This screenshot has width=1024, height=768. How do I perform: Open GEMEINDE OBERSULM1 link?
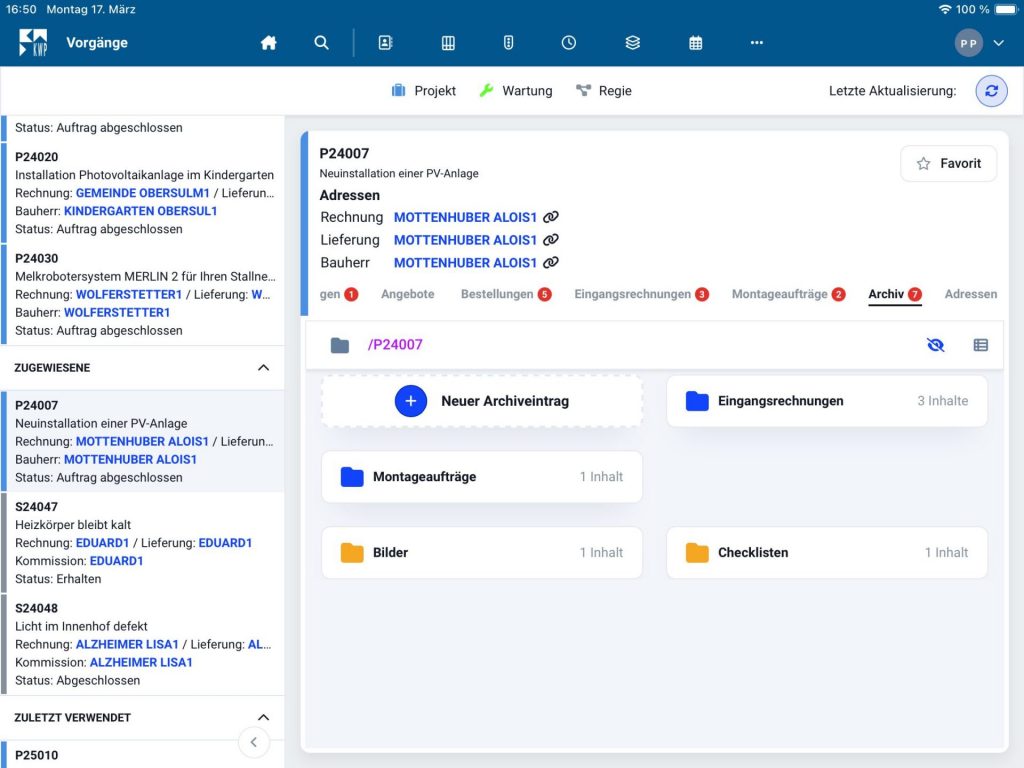pyautogui.click(x=142, y=193)
